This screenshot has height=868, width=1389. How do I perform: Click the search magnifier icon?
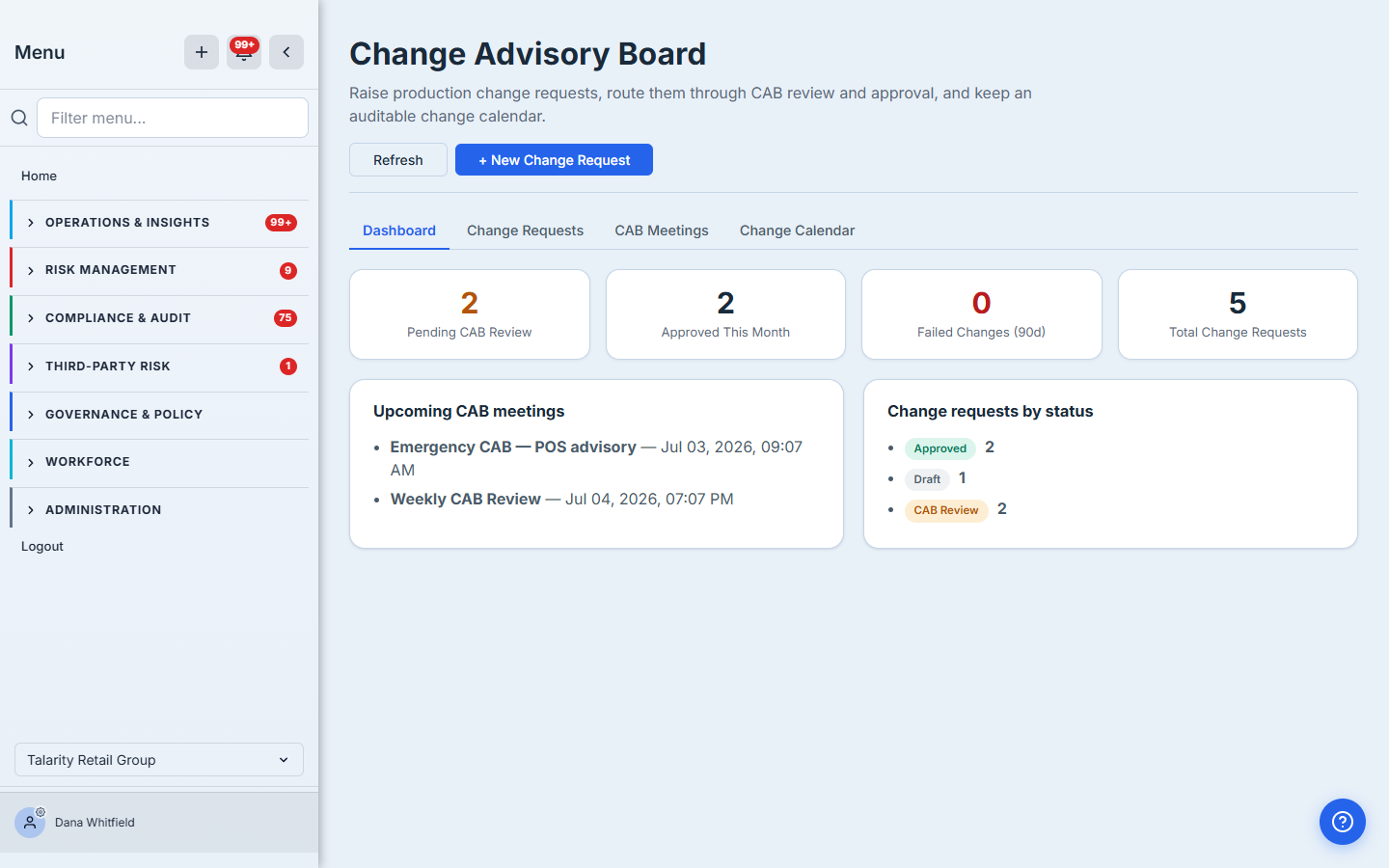19,118
